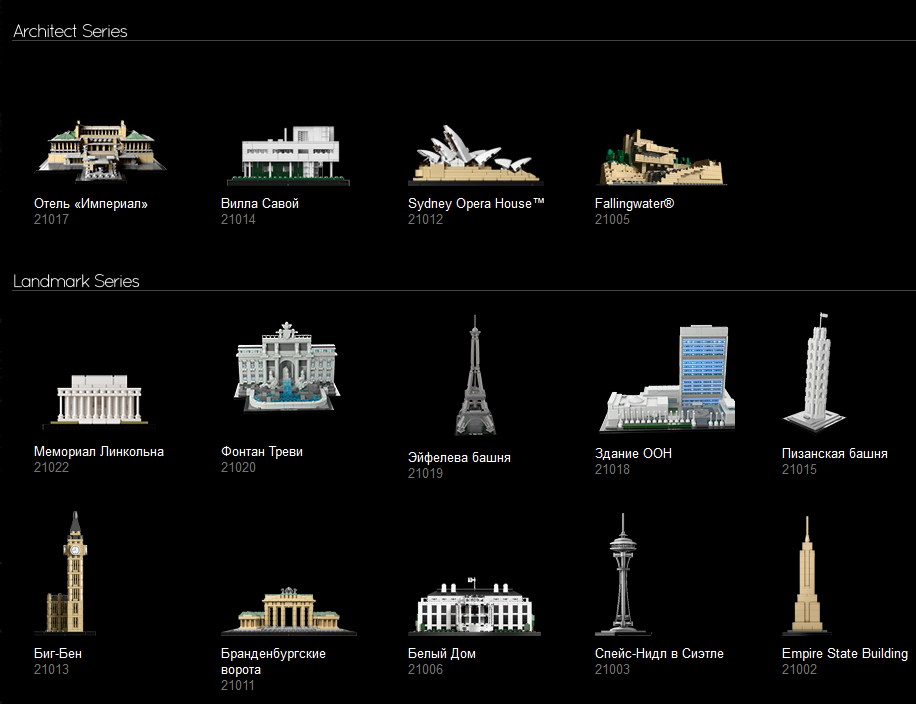Open the Leaning Tower of Pisa image
The width and height of the screenshot is (916, 704).
click(x=819, y=372)
